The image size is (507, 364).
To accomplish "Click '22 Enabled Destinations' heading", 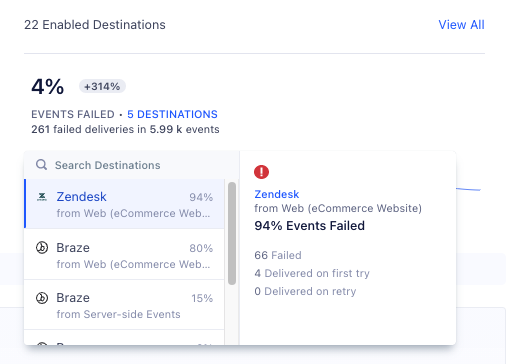I will point(95,25).
